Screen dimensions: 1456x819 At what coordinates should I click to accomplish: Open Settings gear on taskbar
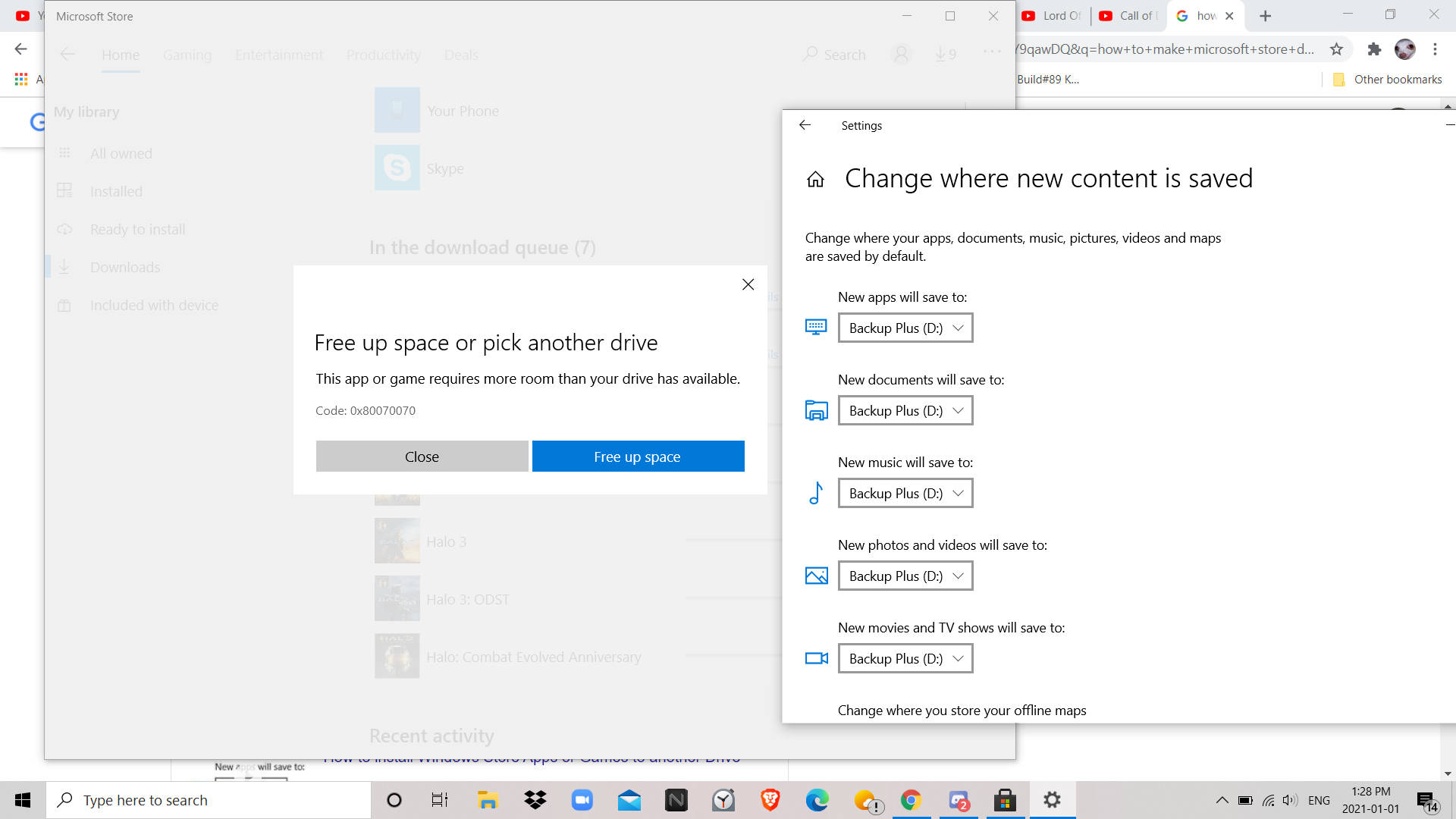click(x=1053, y=800)
